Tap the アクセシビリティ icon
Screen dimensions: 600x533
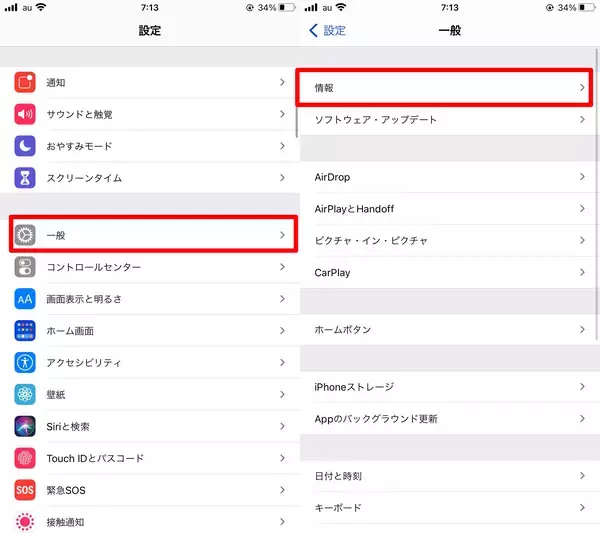(26, 362)
